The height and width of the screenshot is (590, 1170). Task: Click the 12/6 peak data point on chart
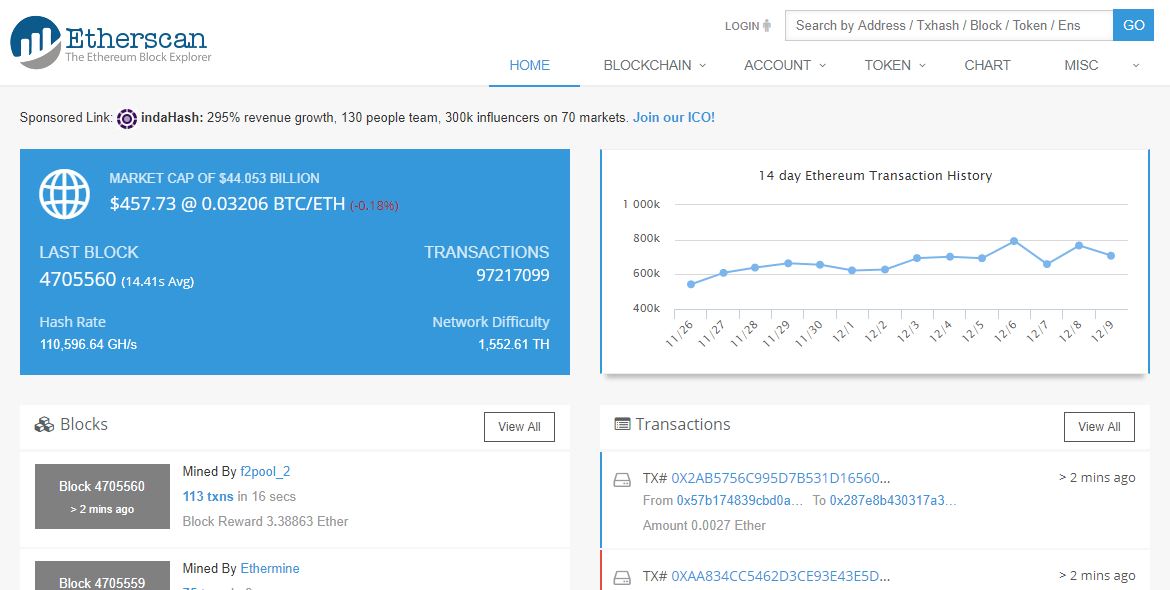pos(1014,241)
